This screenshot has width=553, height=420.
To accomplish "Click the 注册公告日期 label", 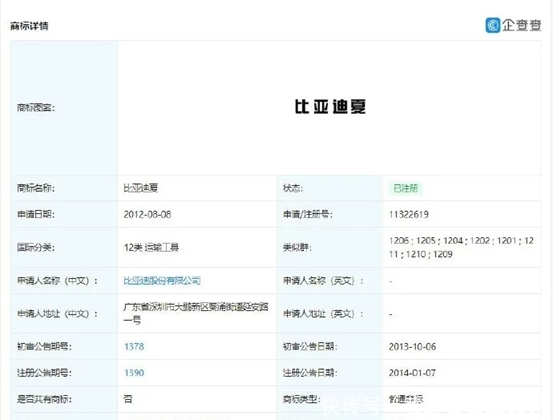I will [x=310, y=373].
